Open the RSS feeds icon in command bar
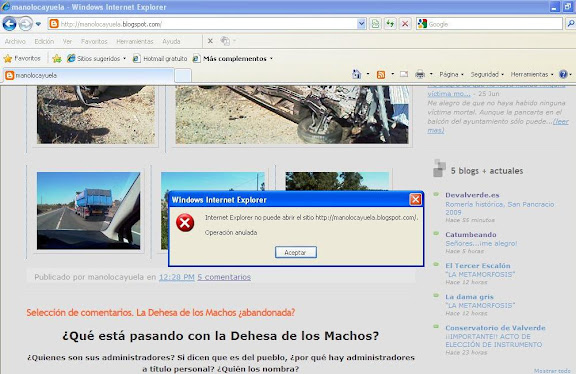 (x=381, y=75)
